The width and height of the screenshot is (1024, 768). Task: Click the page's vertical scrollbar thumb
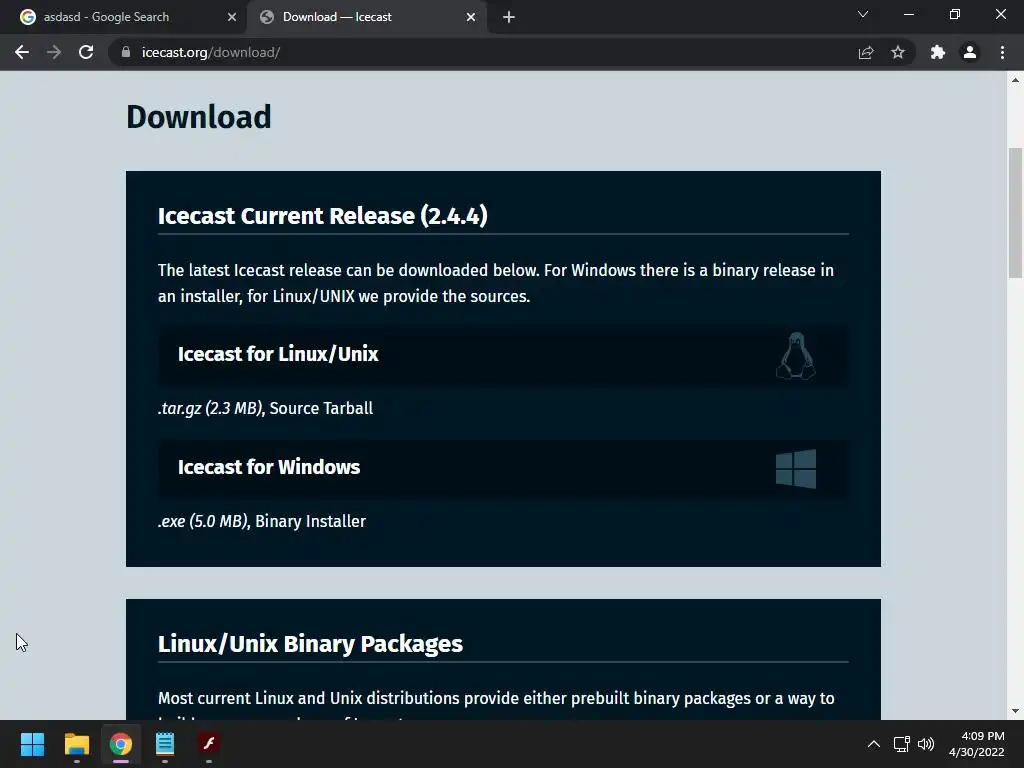[1015, 212]
